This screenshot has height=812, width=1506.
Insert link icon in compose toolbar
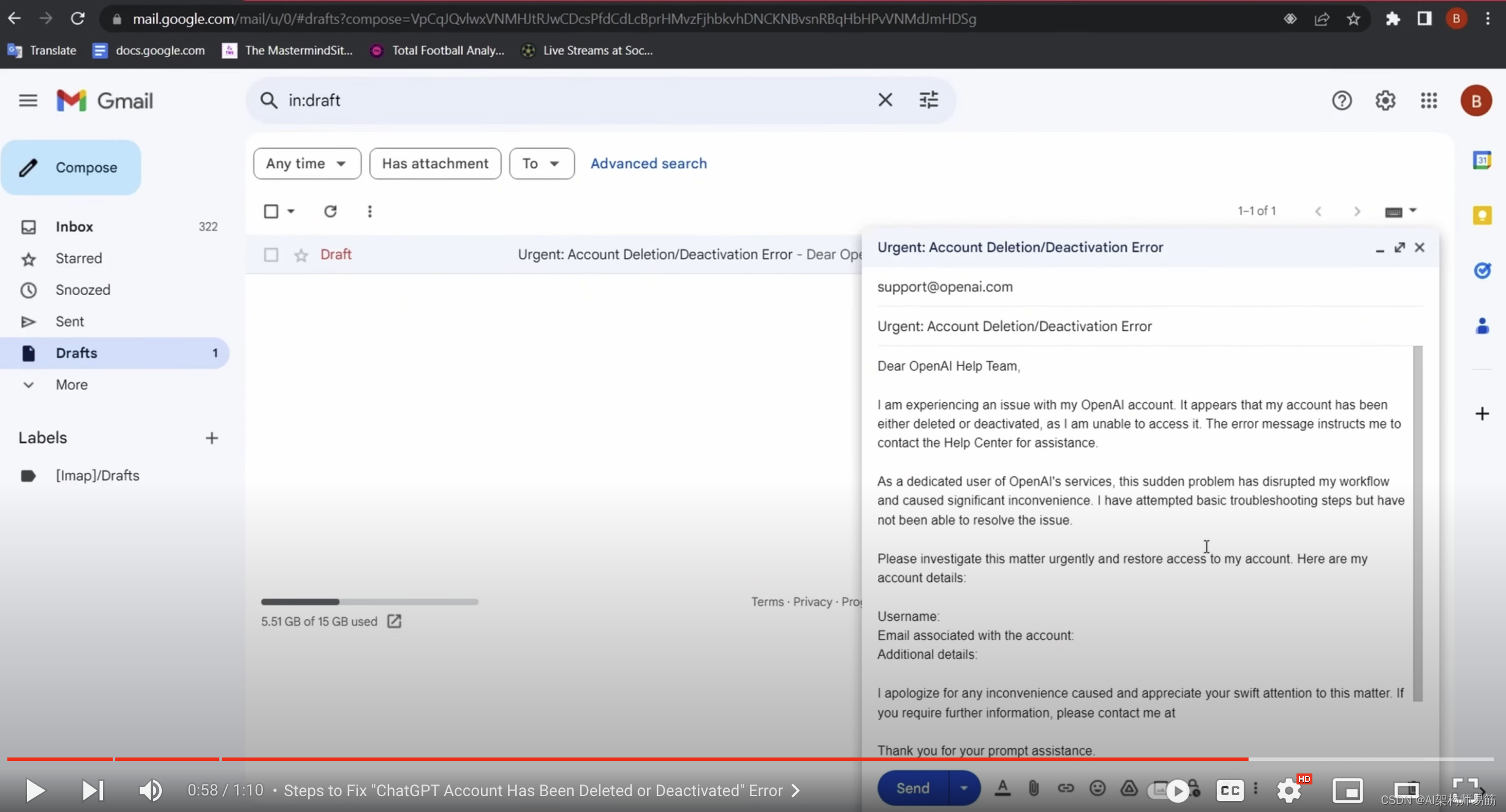[1065, 788]
